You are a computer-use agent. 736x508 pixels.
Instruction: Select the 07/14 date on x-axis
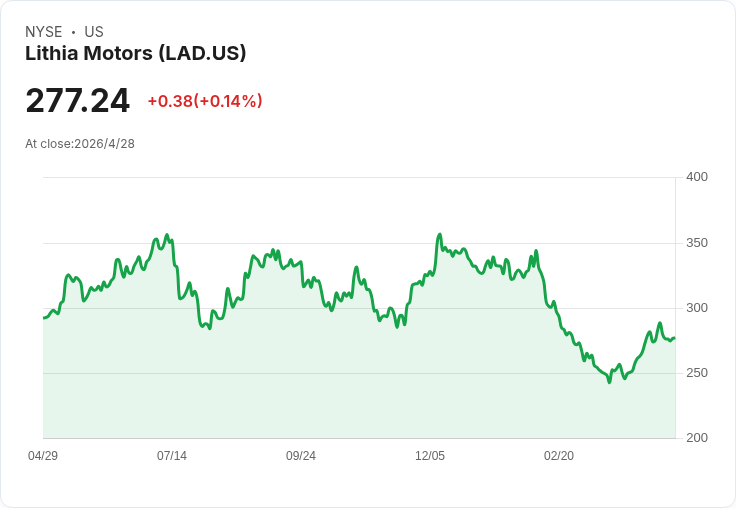click(172, 456)
